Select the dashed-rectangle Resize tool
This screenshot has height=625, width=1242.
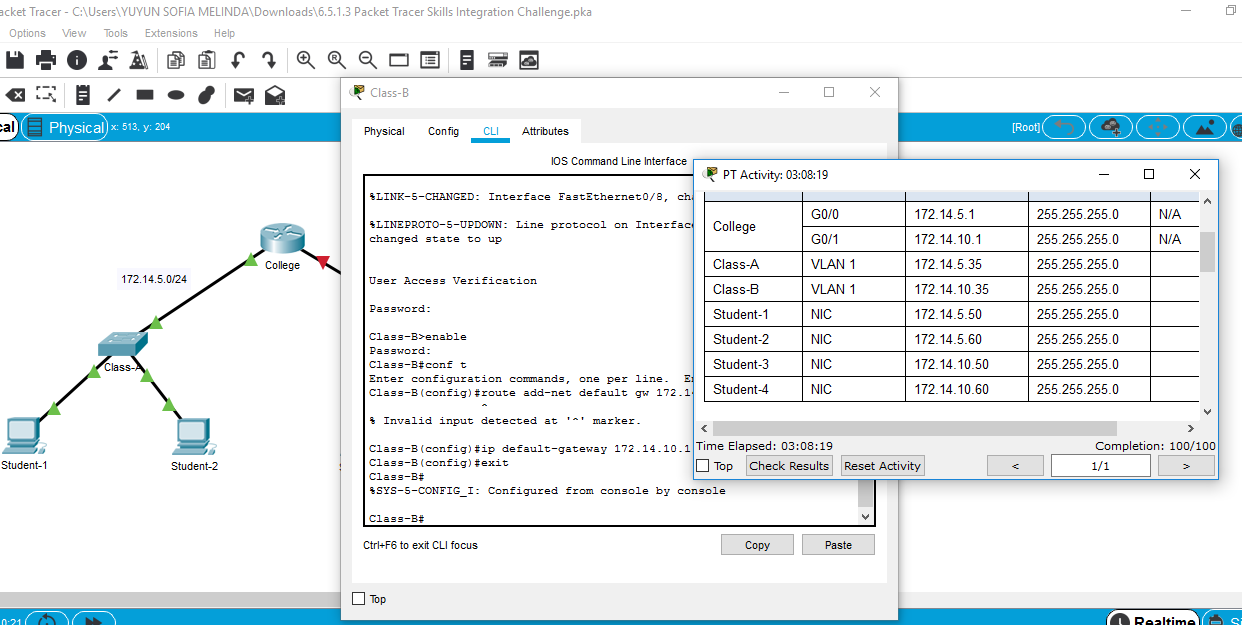tap(46, 94)
